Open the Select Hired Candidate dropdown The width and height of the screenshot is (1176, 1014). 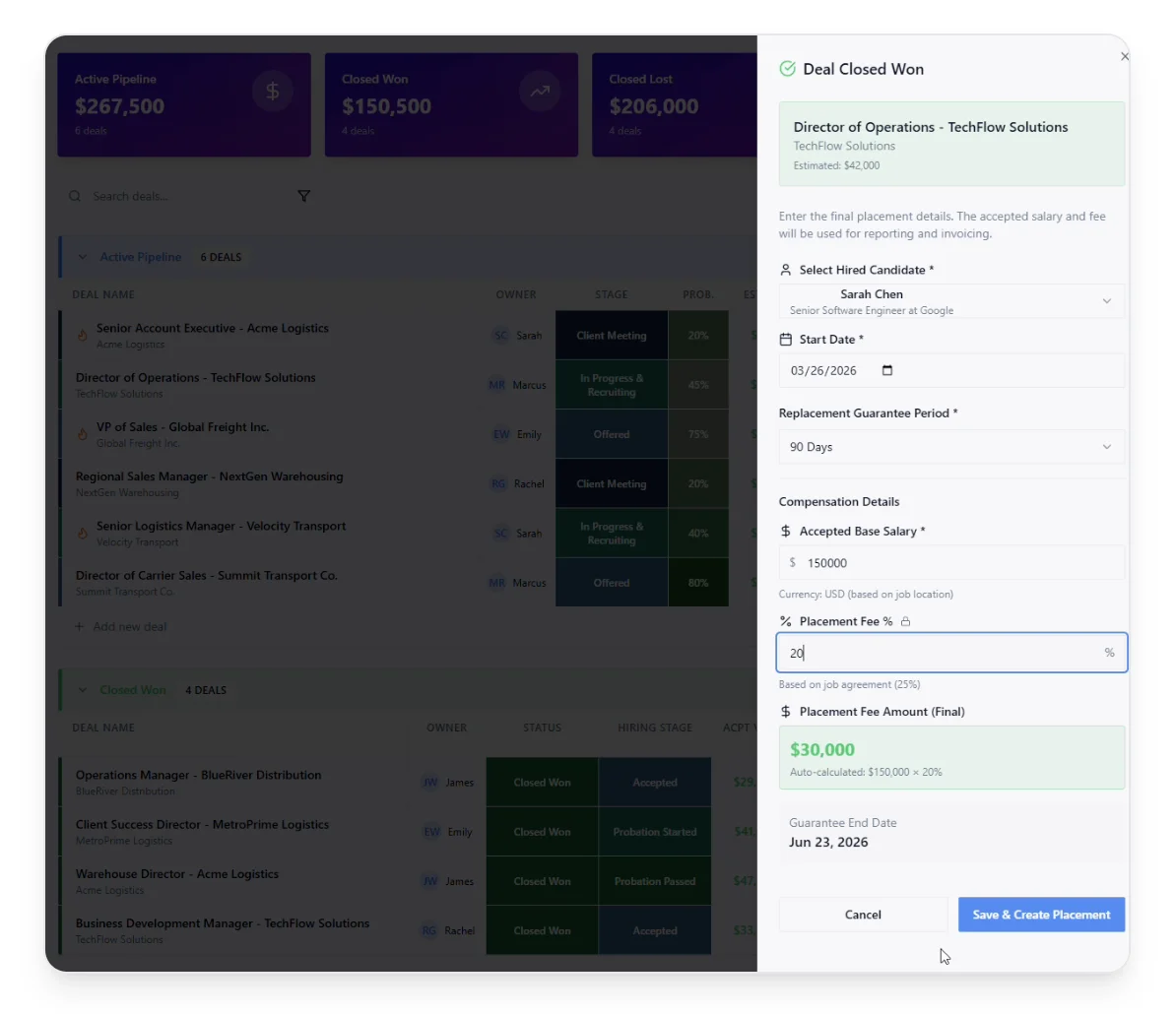[950, 301]
